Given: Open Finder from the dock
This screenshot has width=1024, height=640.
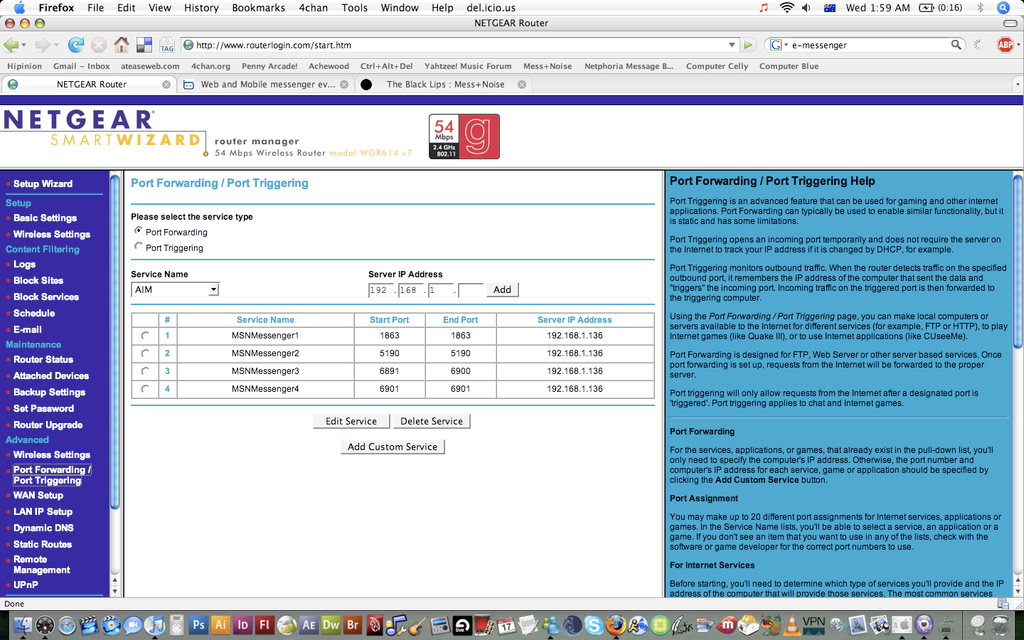Looking at the screenshot, I should pos(23,625).
